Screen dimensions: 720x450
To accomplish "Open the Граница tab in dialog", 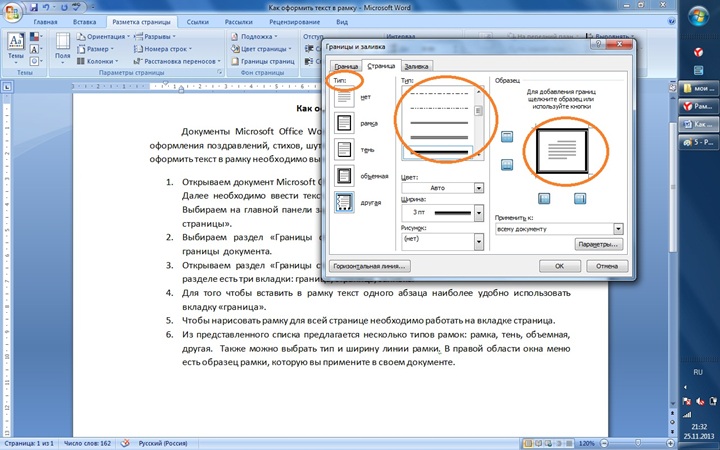I will coord(346,66).
